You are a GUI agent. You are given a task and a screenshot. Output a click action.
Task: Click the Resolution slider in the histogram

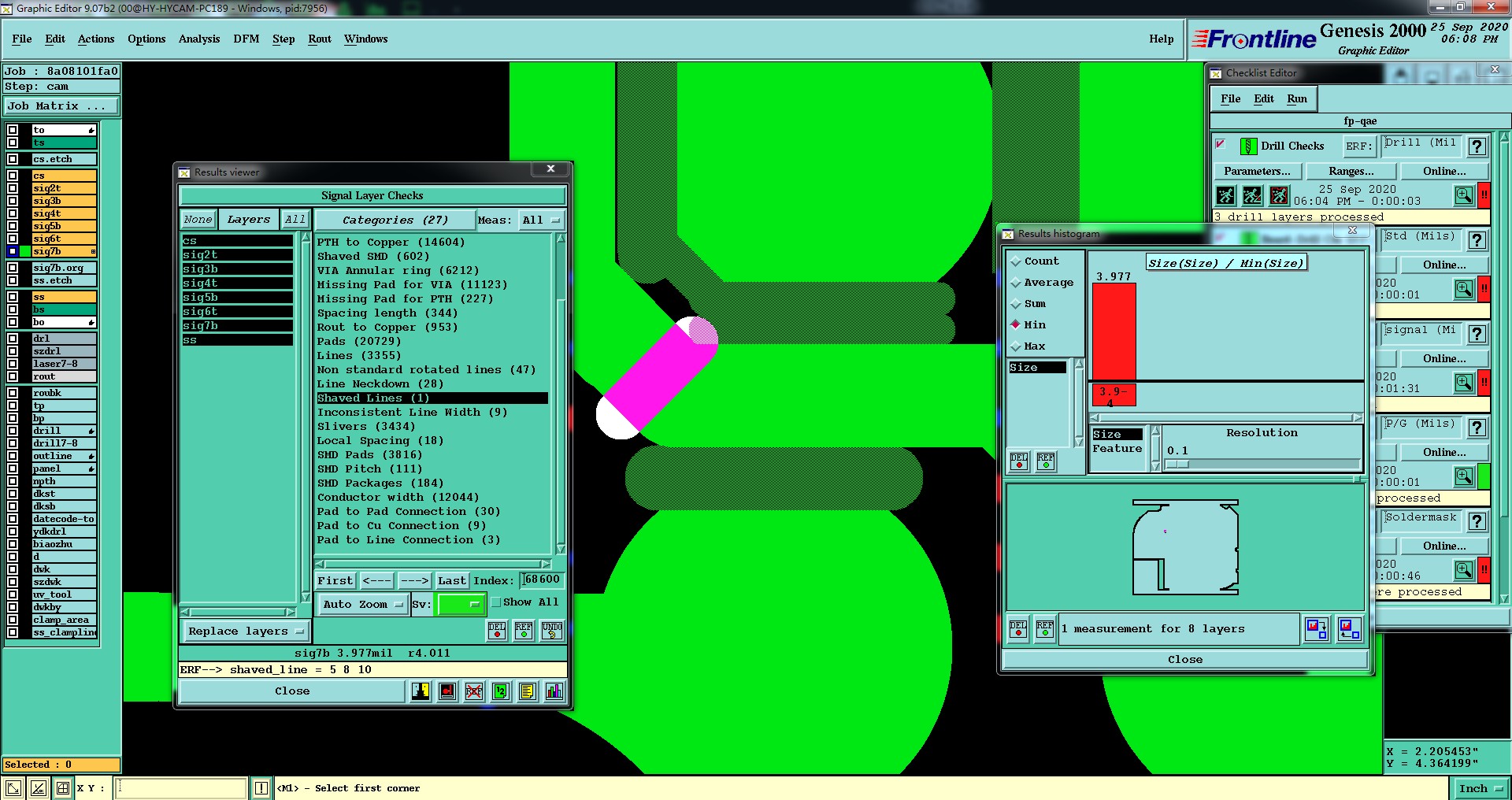point(1262,465)
